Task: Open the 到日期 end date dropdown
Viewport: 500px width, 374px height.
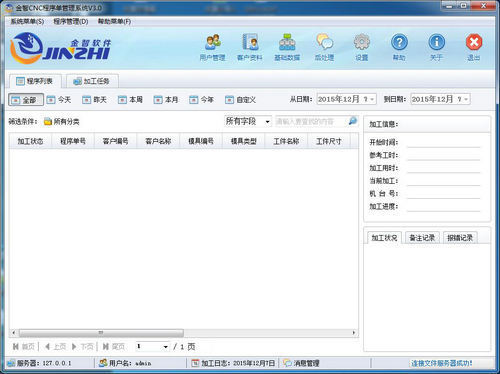Action: click(x=466, y=99)
